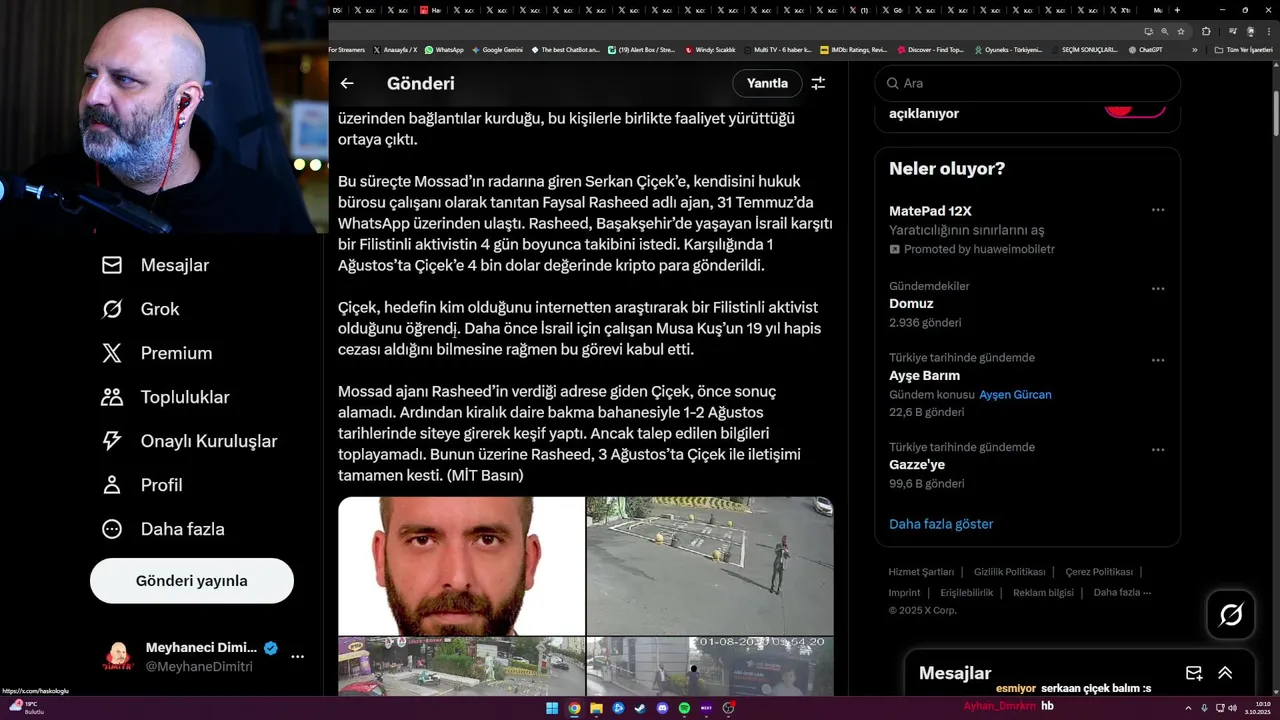Open a new browser tab with plus button
This screenshot has width=1280, height=720.
coord(1178,10)
